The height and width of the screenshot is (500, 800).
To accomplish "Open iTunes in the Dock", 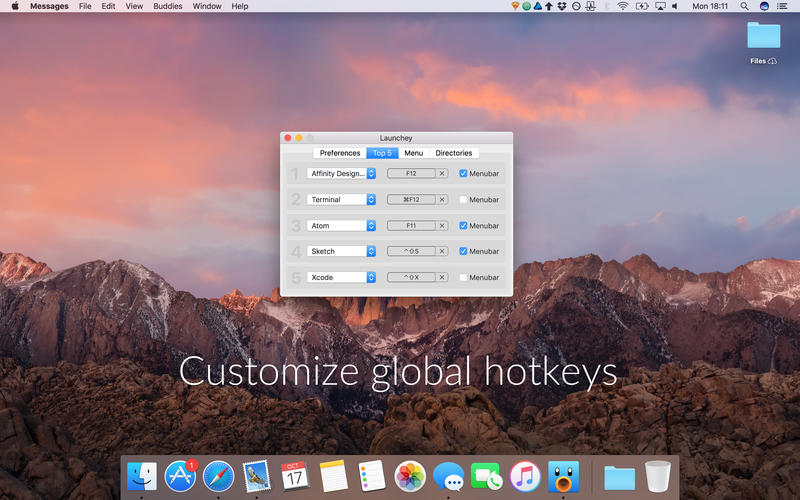I will coord(525,476).
